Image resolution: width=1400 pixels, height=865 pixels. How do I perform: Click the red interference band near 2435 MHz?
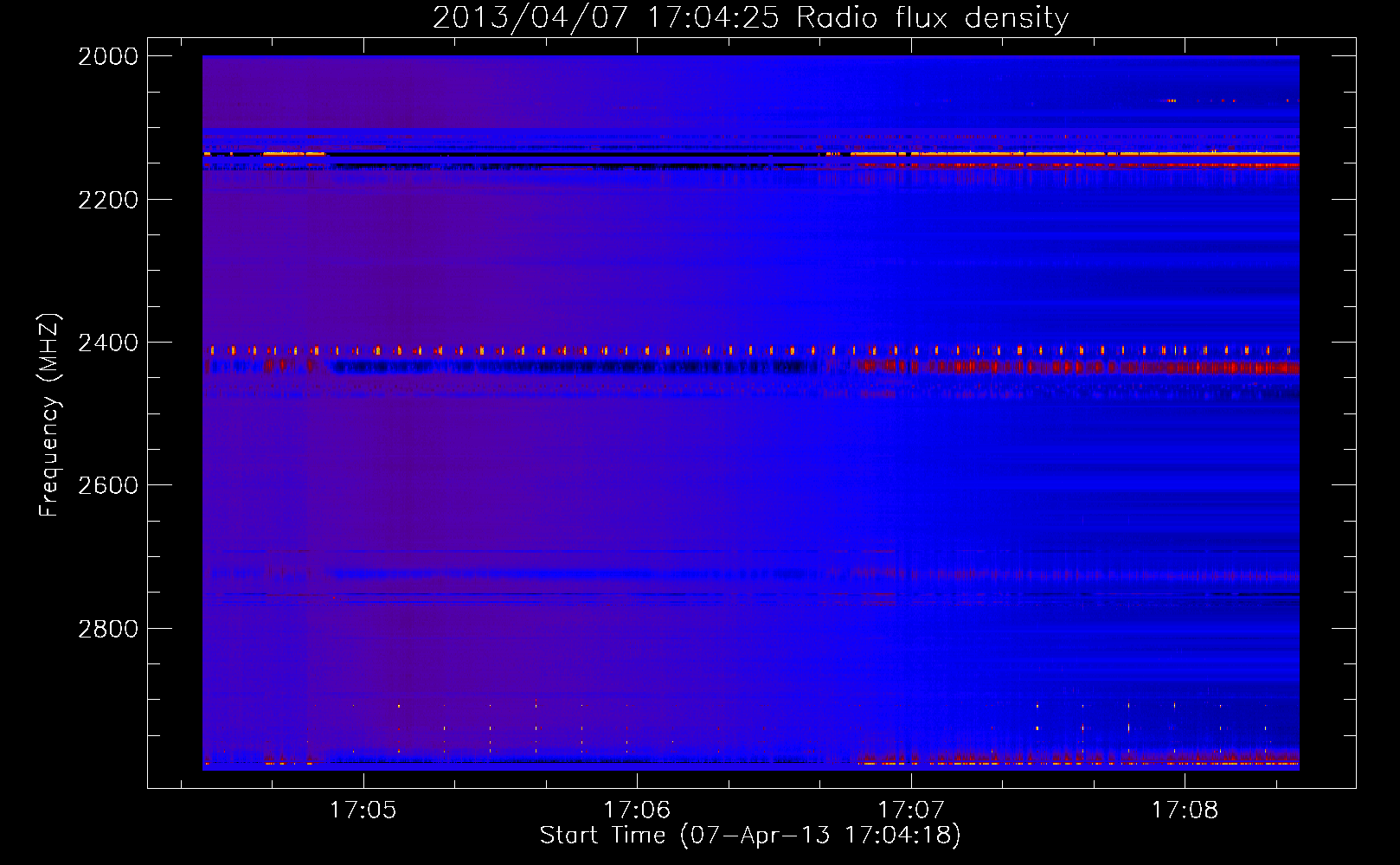tap(1077, 368)
